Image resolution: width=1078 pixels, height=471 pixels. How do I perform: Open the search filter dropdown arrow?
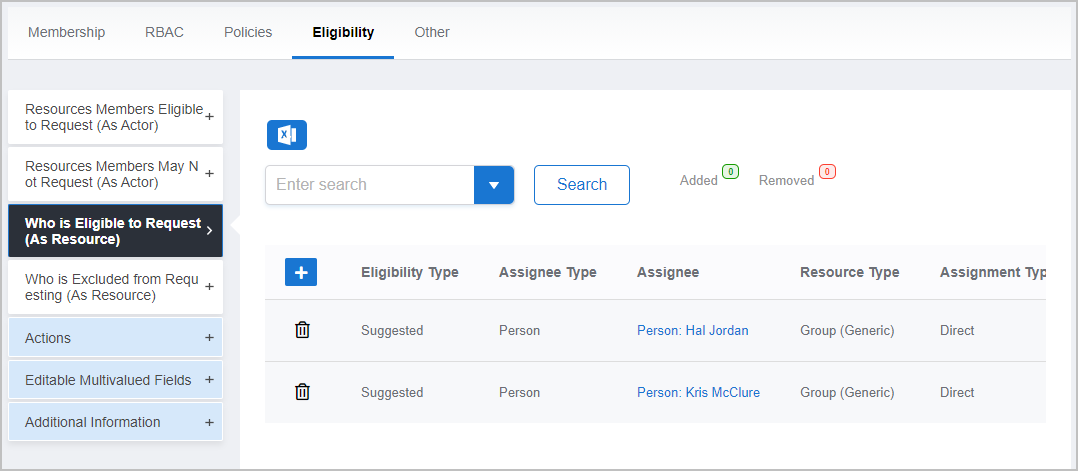pyautogui.click(x=493, y=185)
